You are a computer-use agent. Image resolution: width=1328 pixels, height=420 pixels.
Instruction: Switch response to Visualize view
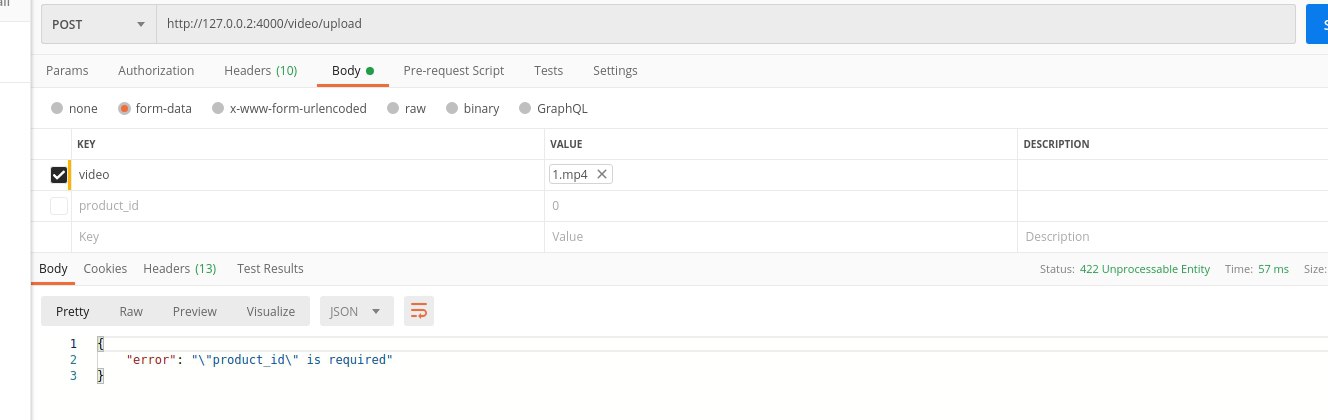(x=271, y=311)
